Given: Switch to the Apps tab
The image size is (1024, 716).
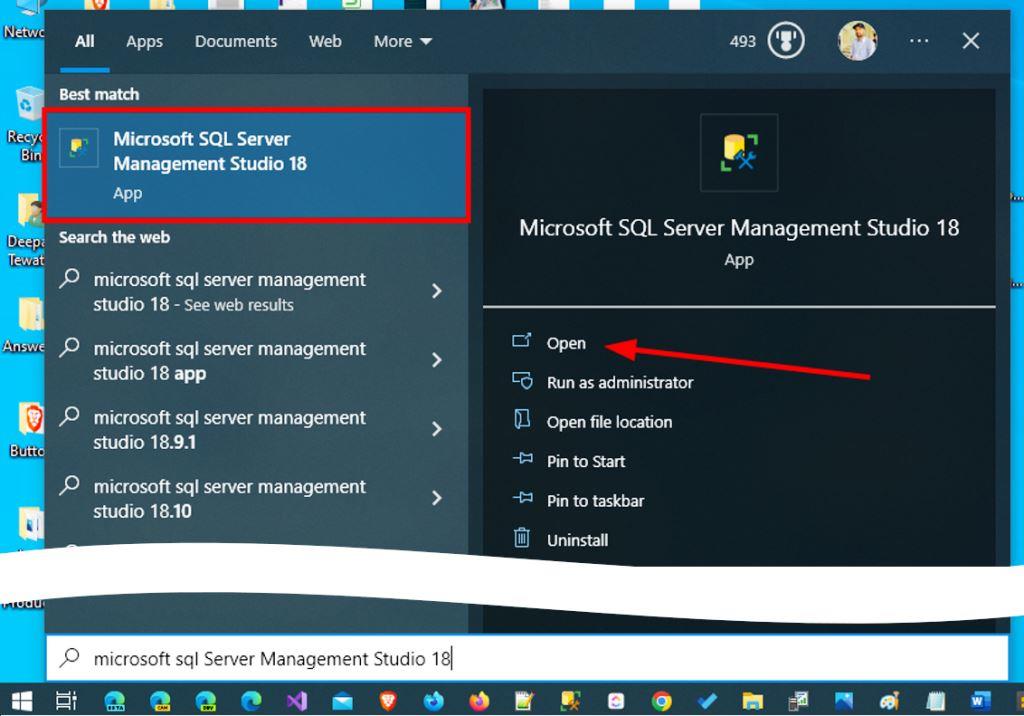Looking at the screenshot, I should (144, 41).
